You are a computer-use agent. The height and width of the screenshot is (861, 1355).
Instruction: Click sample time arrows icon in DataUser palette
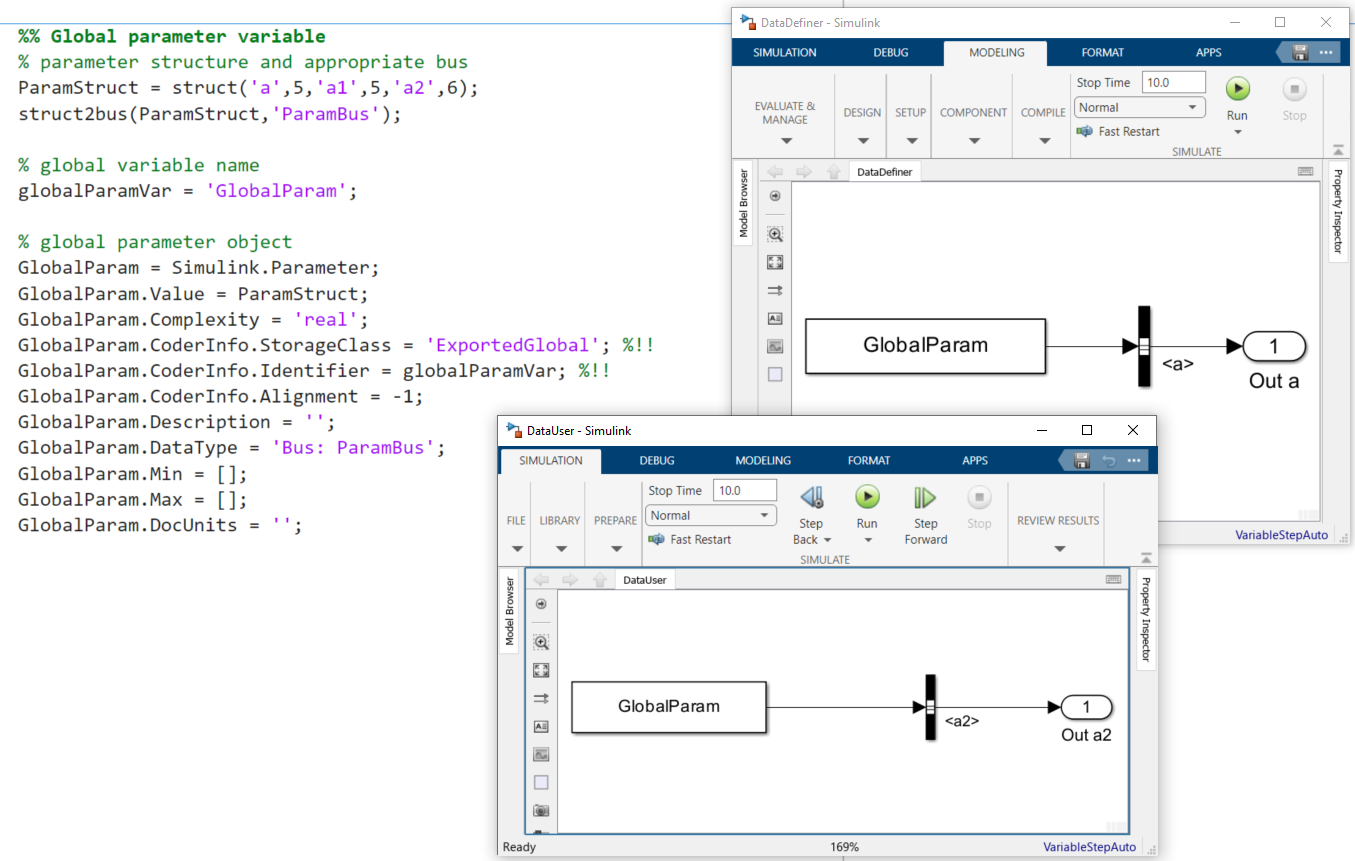541,698
